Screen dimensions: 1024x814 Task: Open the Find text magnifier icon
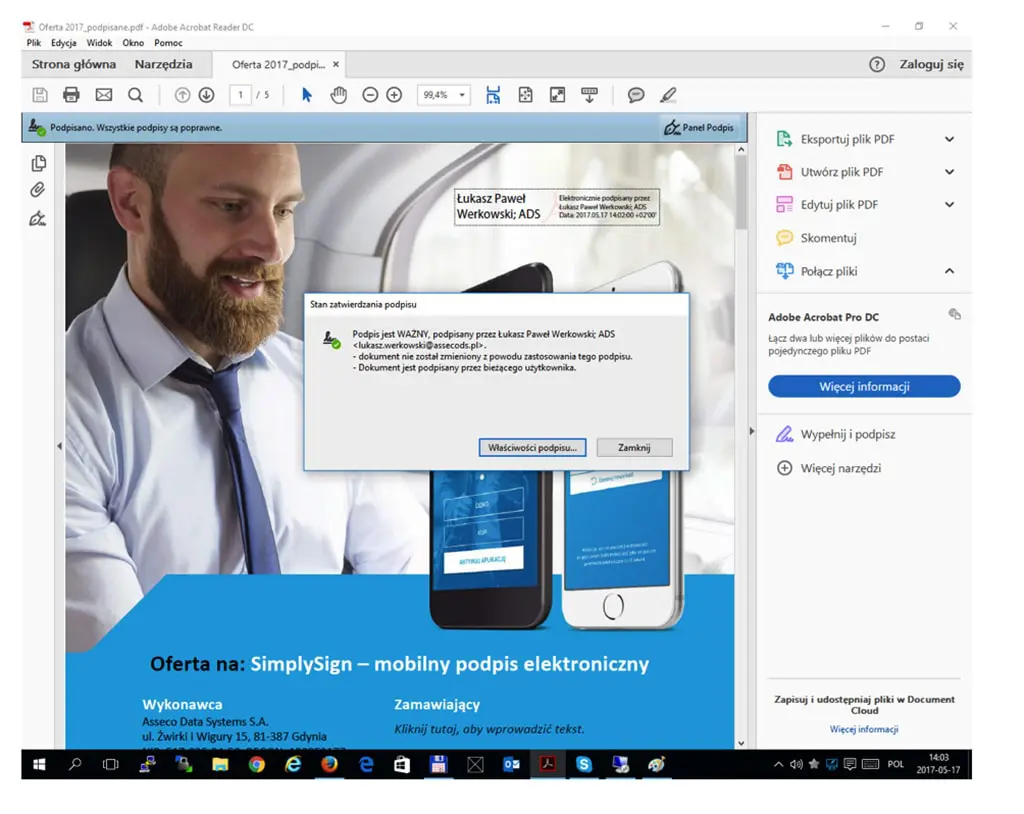135,95
